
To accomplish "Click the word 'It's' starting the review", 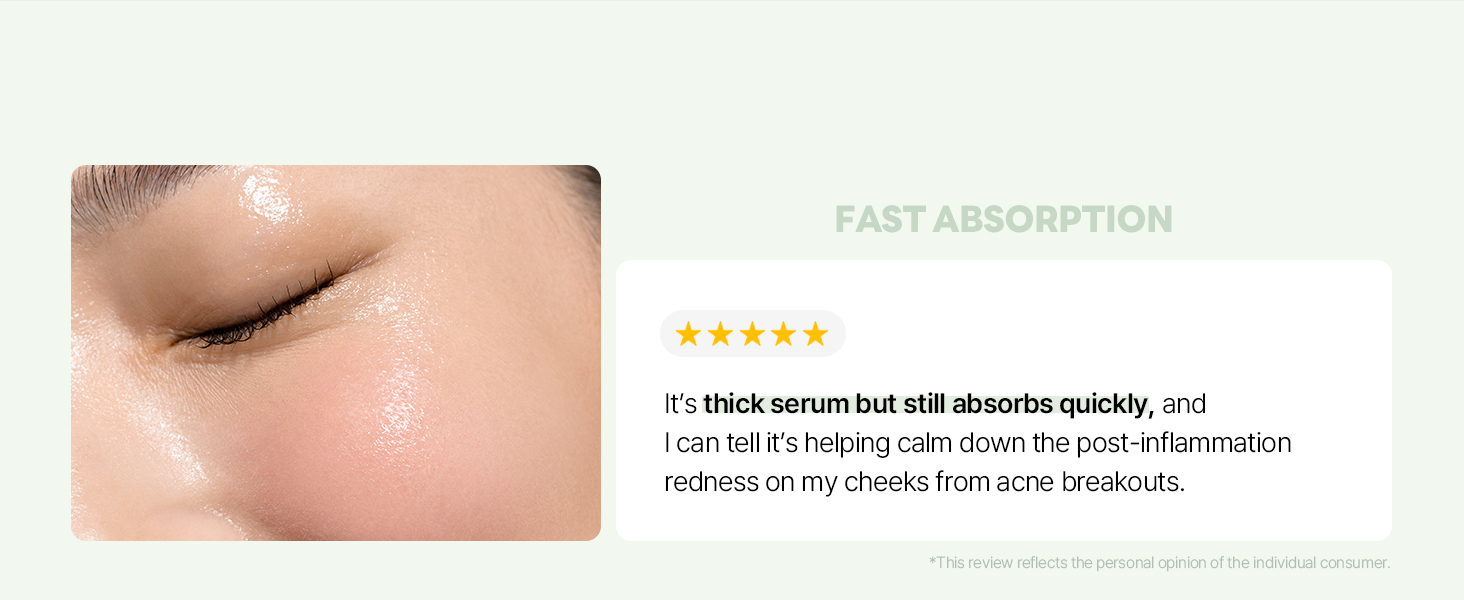I will tap(680, 404).
